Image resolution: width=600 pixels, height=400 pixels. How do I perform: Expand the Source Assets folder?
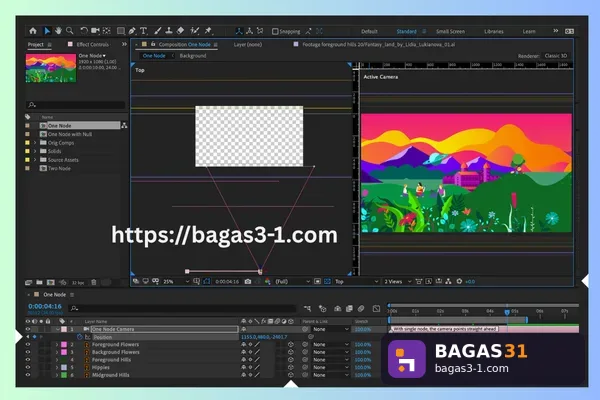point(35,160)
